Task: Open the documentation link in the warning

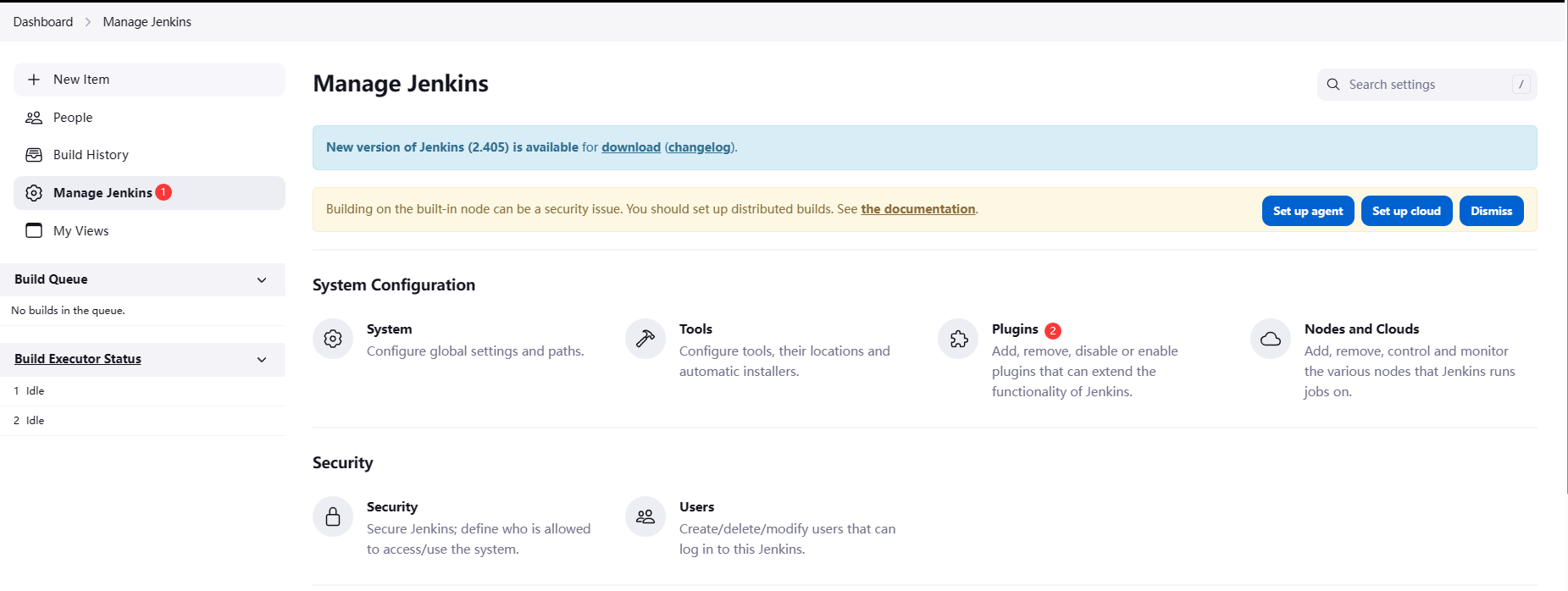Action: point(918,209)
